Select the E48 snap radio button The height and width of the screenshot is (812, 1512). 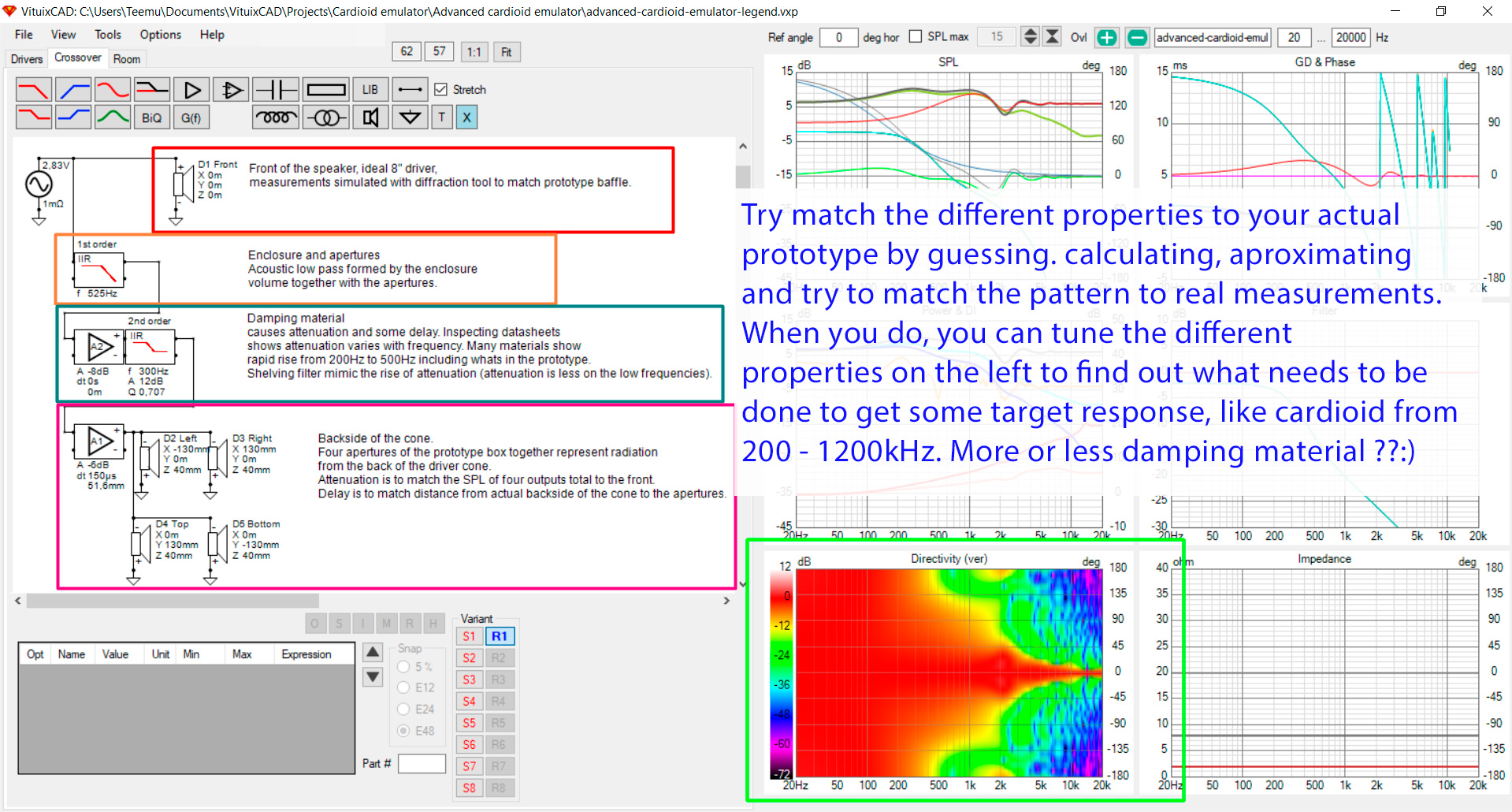(403, 731)
